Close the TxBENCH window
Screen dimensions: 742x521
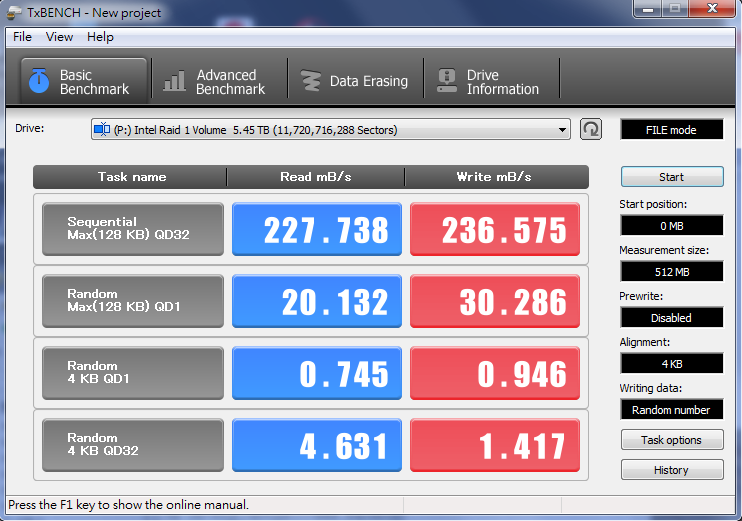(712, 9)
